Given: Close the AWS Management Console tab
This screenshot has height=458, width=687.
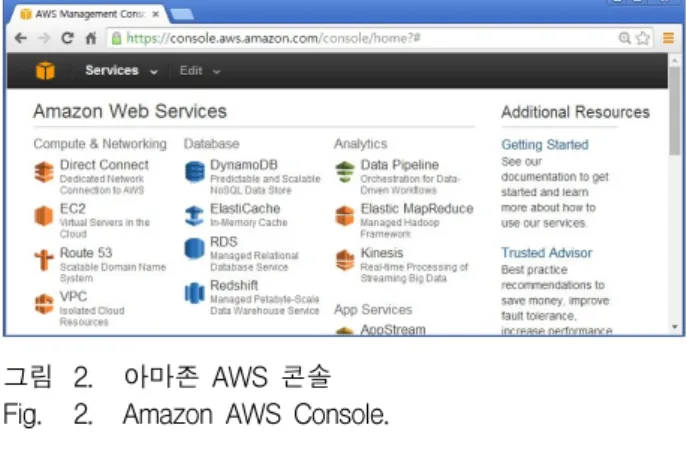Looking at the screenshot, I should click(156, 14).
